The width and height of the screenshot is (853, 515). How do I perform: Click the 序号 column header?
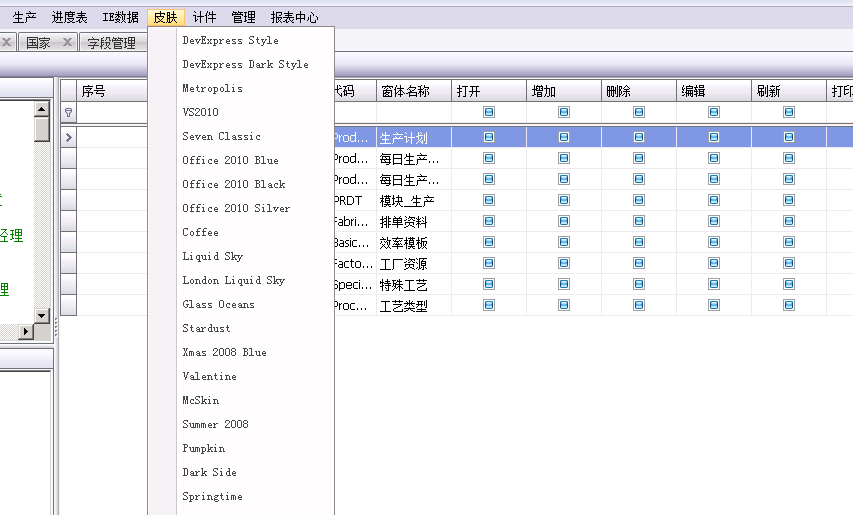(x=112, y=91)
